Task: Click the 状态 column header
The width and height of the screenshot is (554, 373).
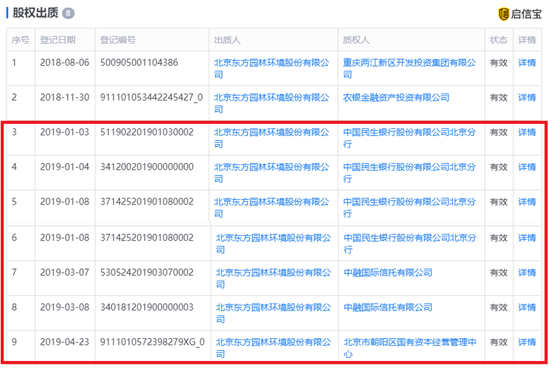Action: [499, 40]
